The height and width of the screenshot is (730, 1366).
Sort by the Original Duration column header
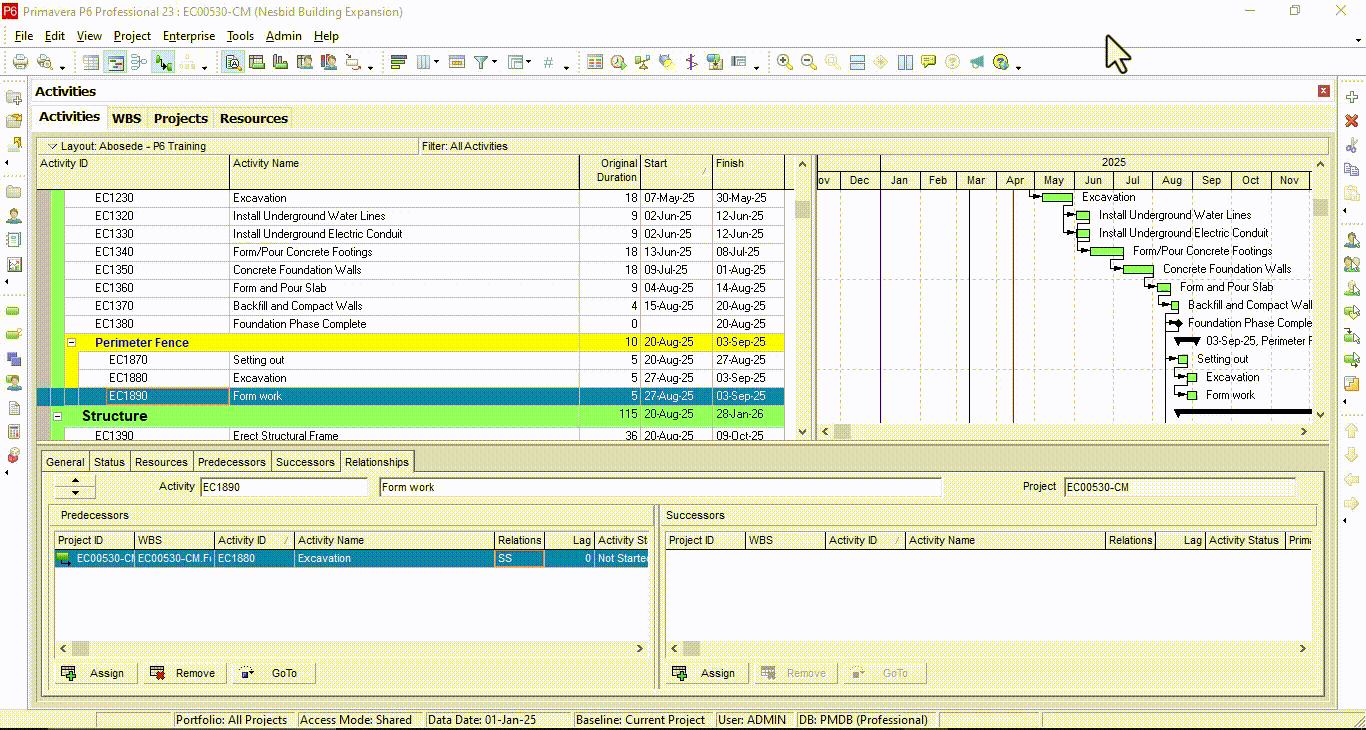pos(610,171)
